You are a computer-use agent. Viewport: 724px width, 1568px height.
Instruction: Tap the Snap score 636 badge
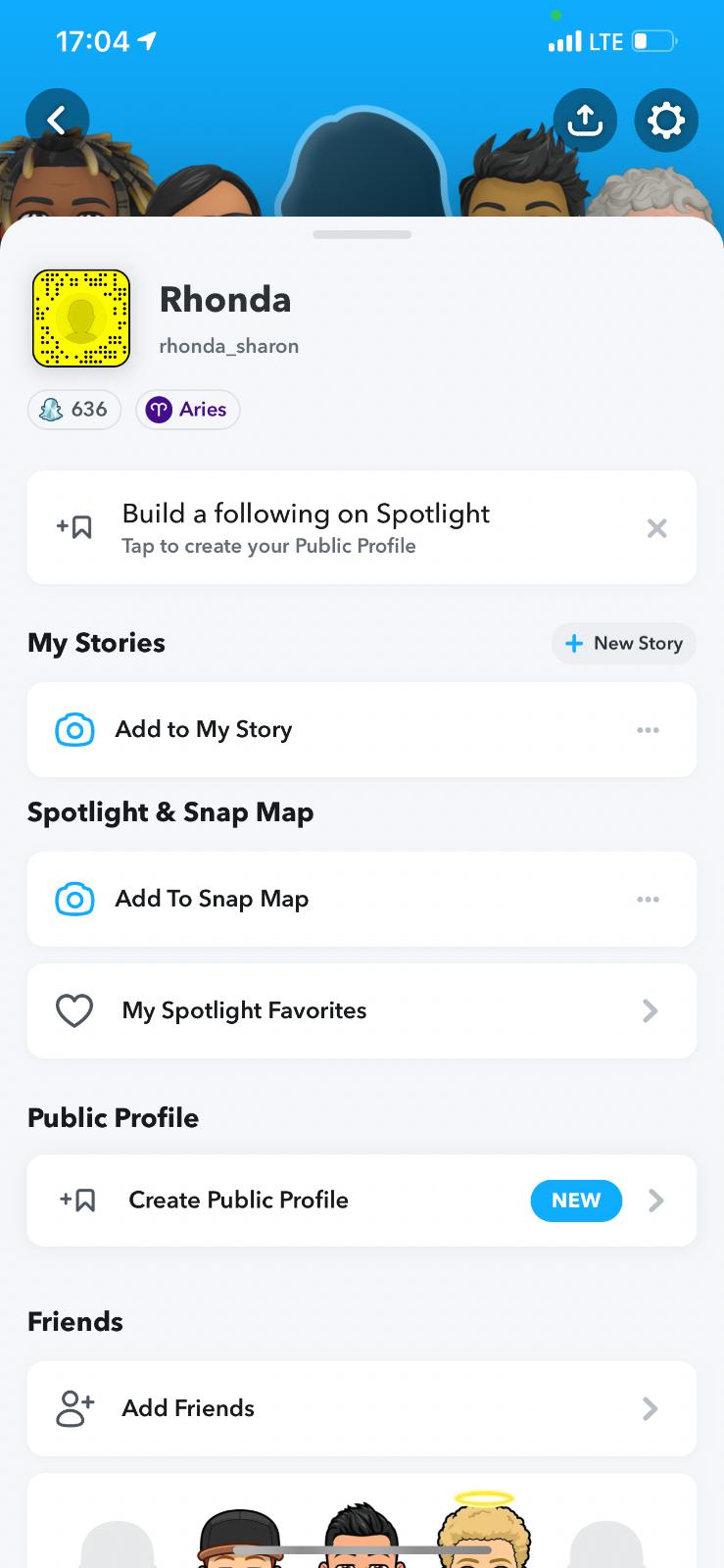pyautogui.click(x=74, y=410)
